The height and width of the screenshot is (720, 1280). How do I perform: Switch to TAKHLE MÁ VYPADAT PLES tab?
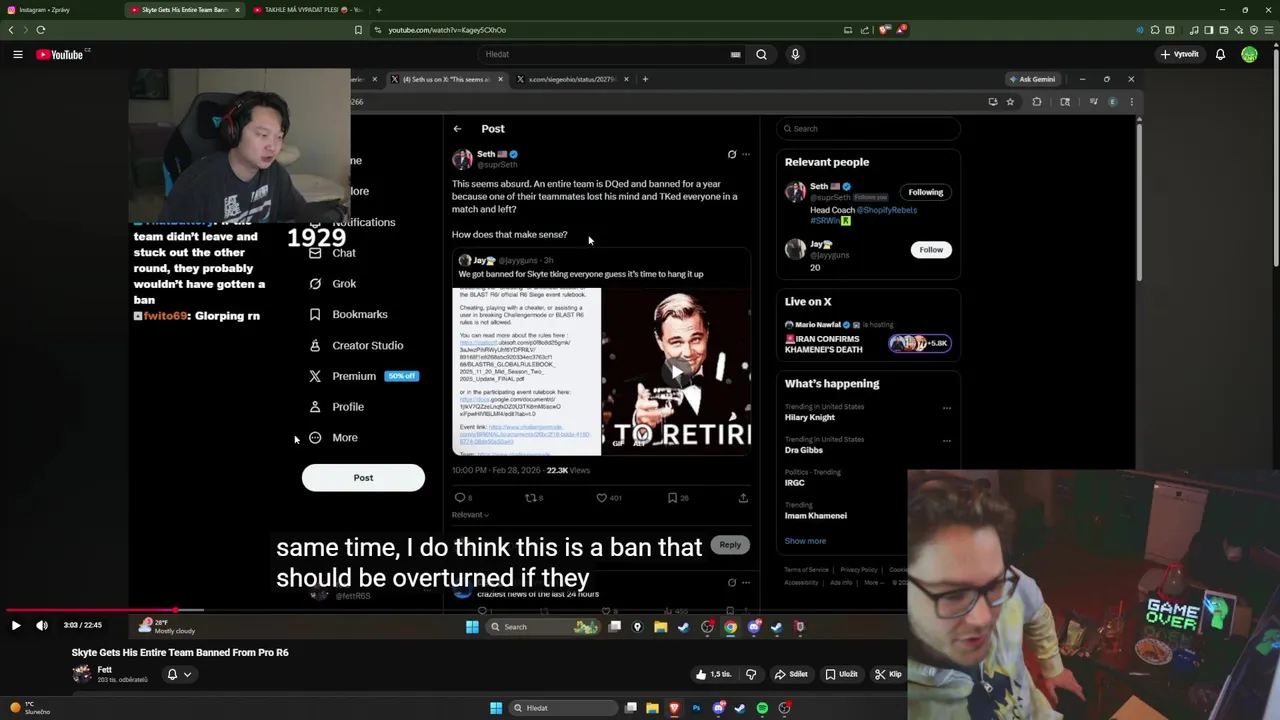pos(308,10)
